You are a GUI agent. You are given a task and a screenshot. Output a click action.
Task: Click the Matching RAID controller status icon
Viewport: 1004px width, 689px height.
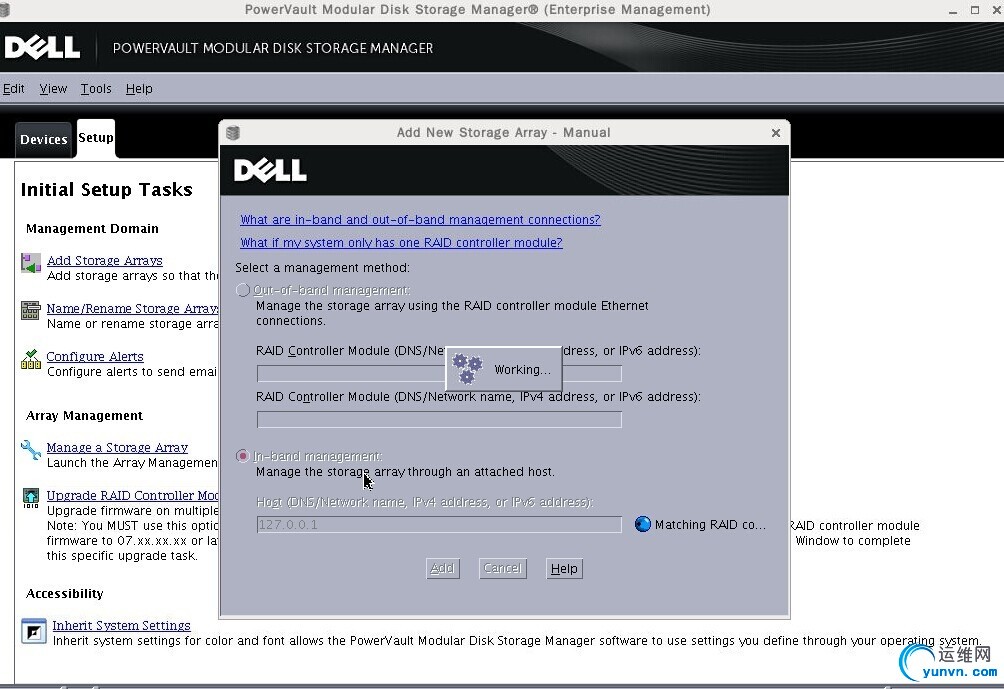pyautogui.click(x=642, y=524)
